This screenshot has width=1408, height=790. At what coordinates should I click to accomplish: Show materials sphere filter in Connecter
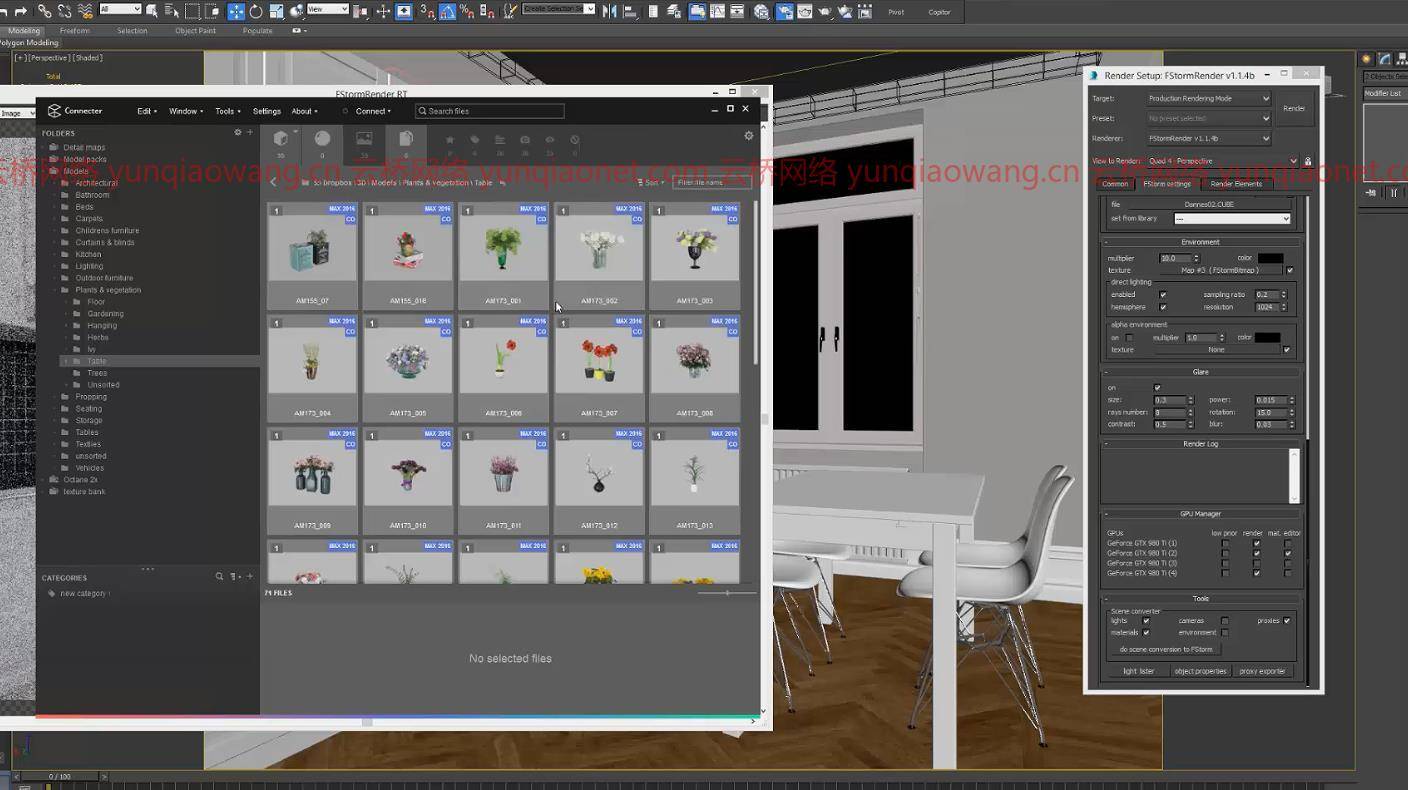tap(322, 139)
